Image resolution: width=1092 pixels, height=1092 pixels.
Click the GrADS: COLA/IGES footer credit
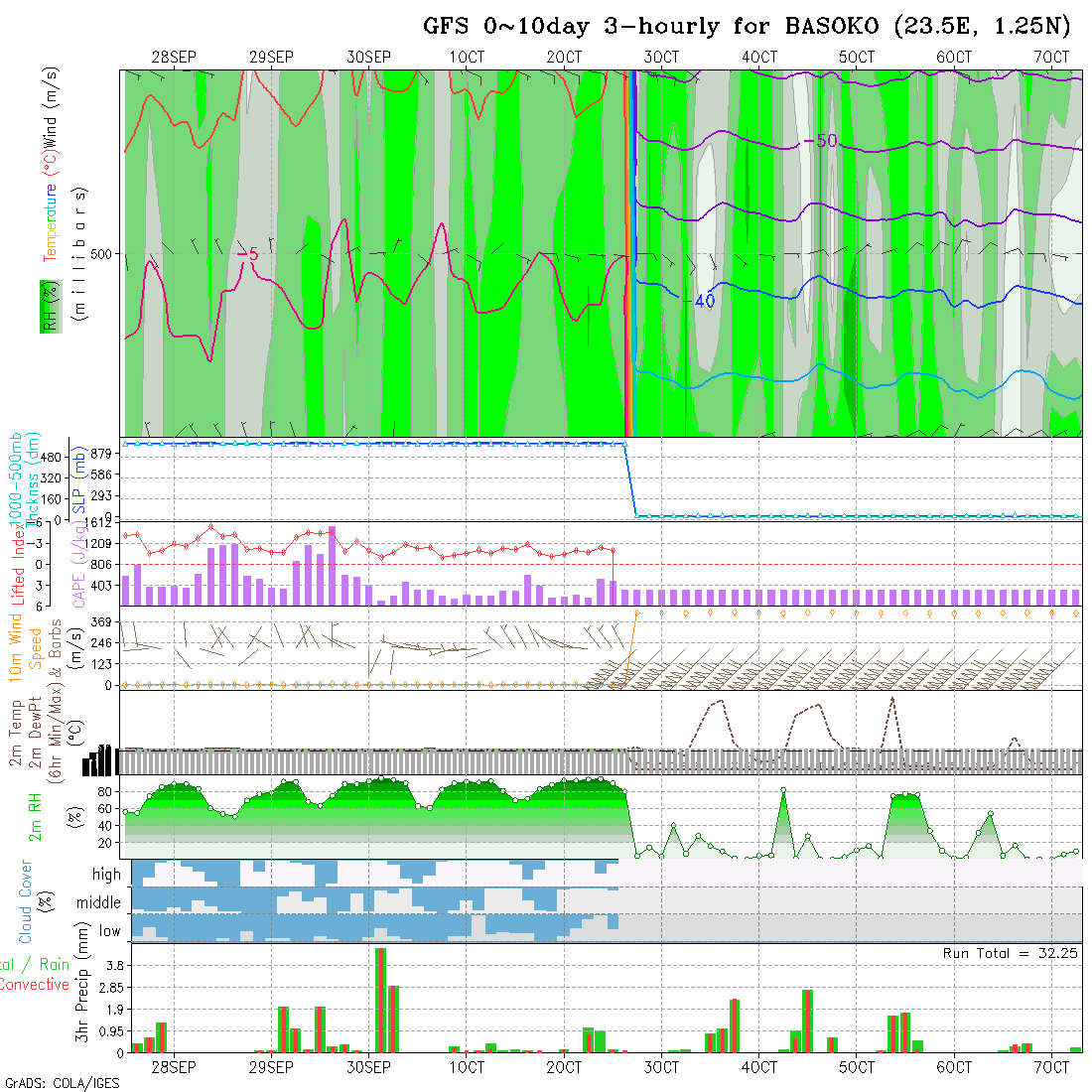coord(62,1083)
